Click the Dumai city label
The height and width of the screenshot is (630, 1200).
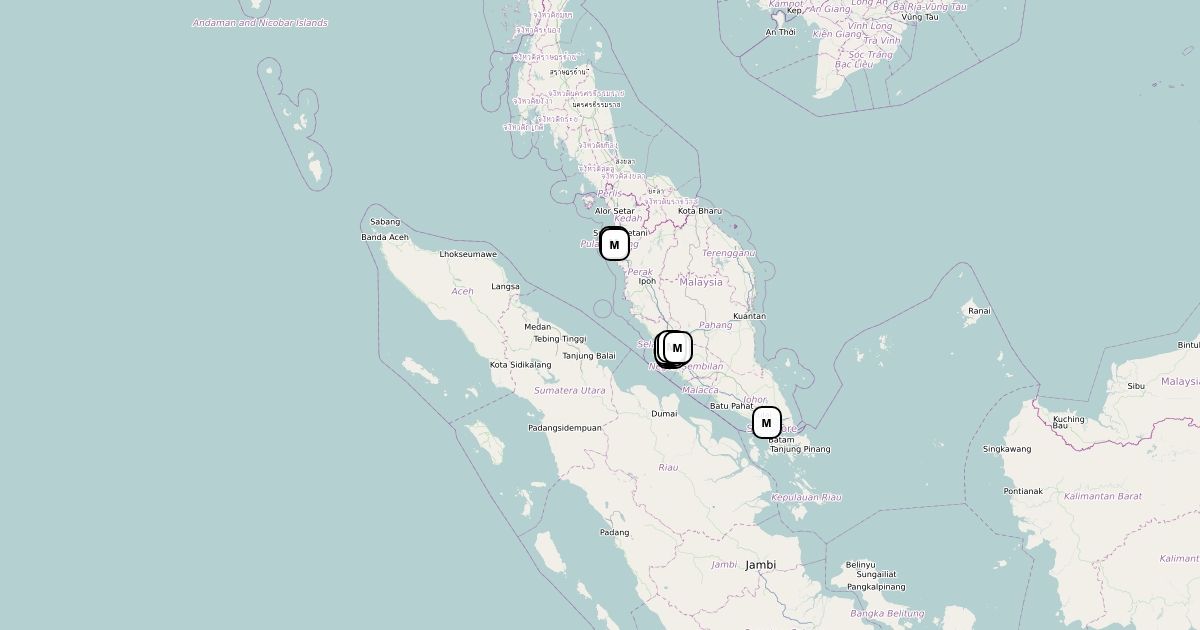pyautogui.click(x=664, y=413)
